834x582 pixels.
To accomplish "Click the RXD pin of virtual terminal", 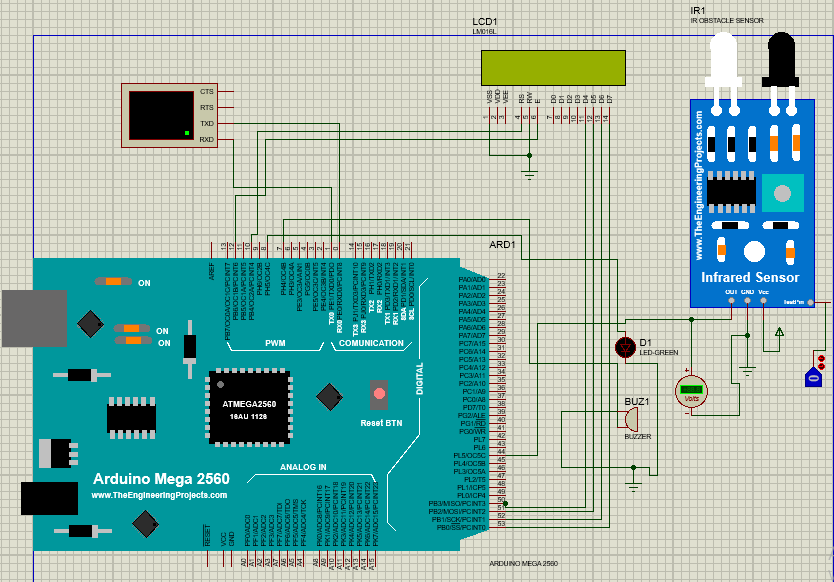I will (225, 139).
